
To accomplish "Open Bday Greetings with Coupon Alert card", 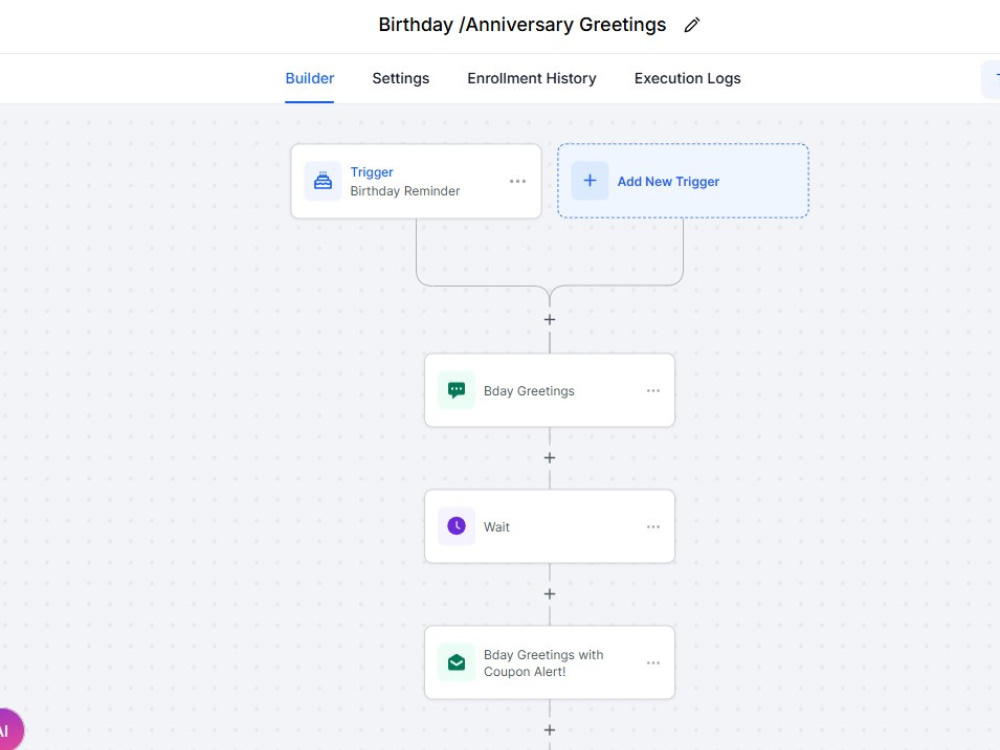I will tap(549, 663).
